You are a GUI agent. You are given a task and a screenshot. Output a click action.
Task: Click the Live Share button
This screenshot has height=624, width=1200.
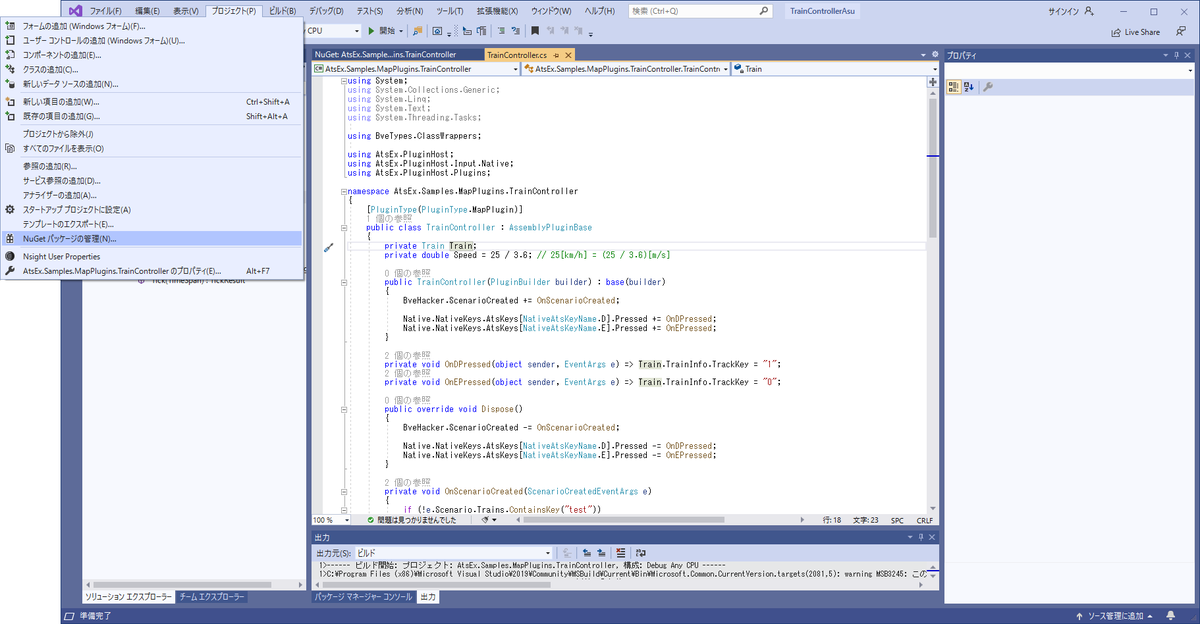1135,32
